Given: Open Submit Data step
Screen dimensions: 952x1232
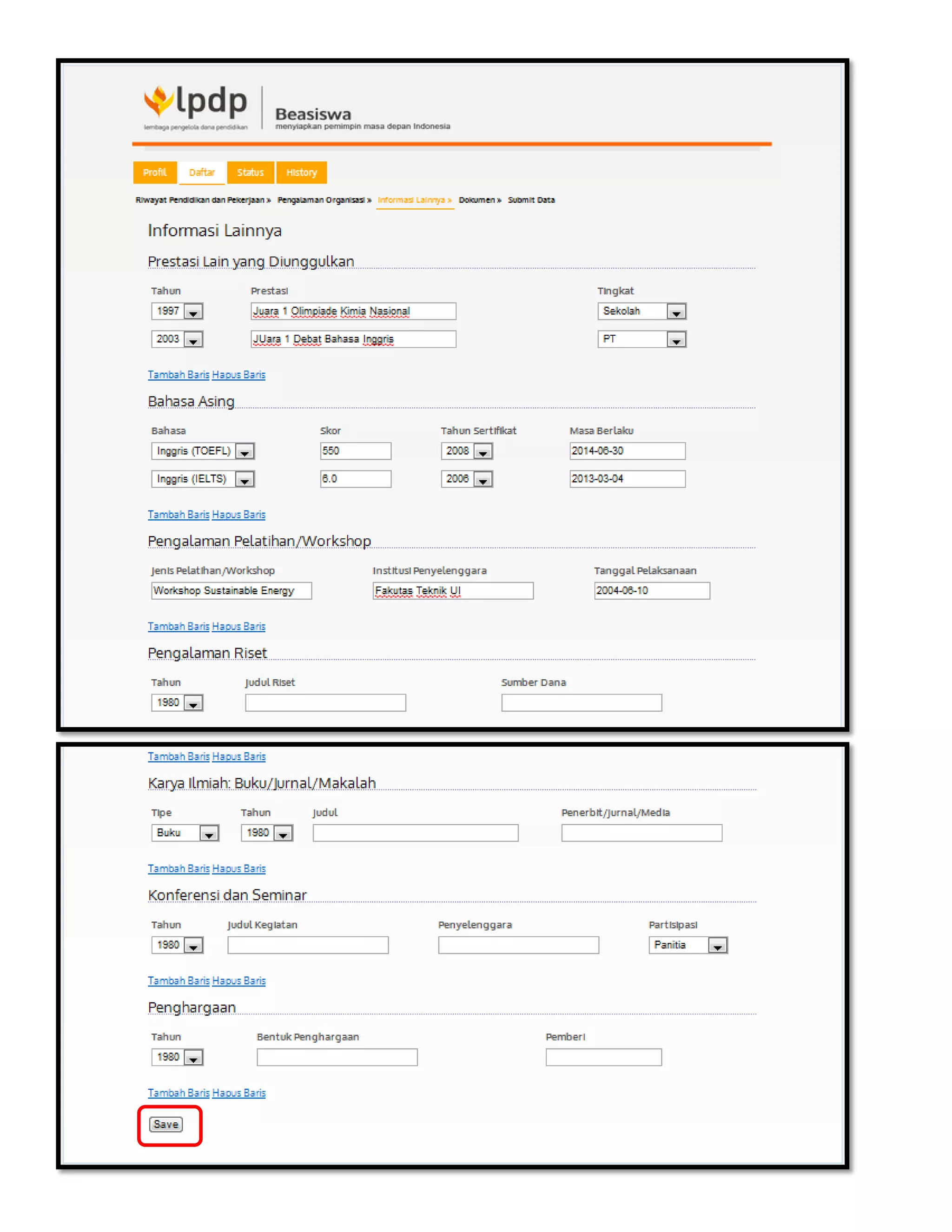Looking at the screenshot, I should [x=531, y=200].
